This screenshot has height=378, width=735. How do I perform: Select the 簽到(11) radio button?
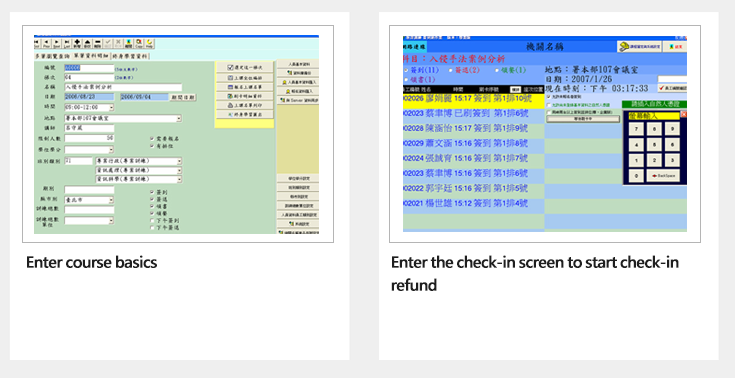(405, 70)
